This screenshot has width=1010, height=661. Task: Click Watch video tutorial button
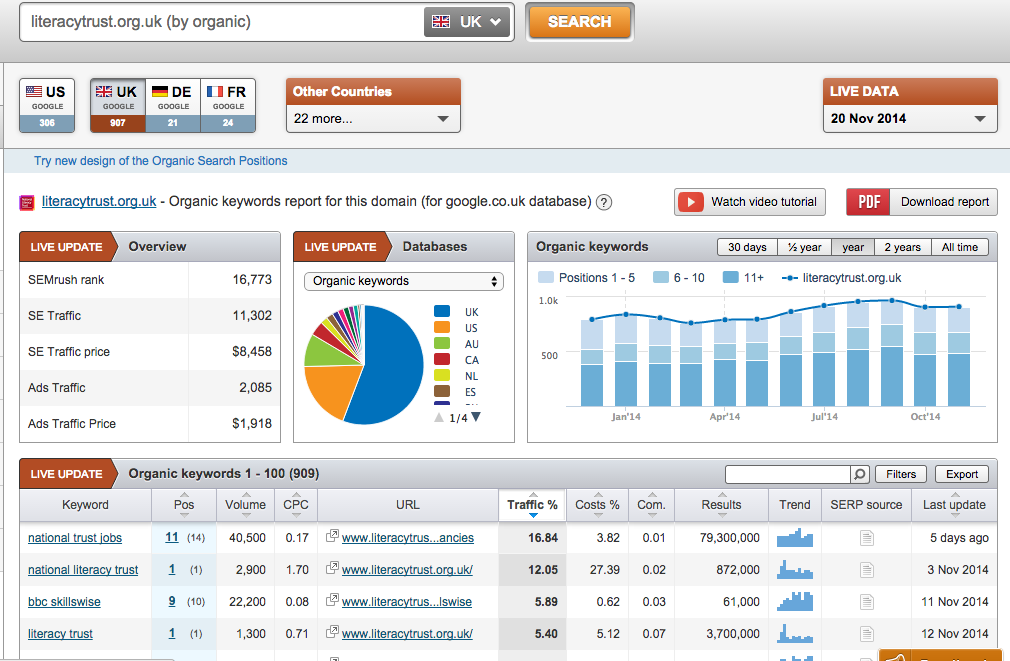750,202
